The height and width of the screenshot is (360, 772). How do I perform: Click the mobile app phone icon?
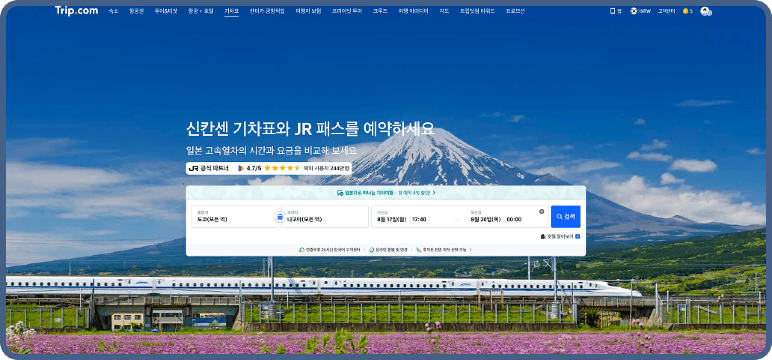tap(612, 11)
